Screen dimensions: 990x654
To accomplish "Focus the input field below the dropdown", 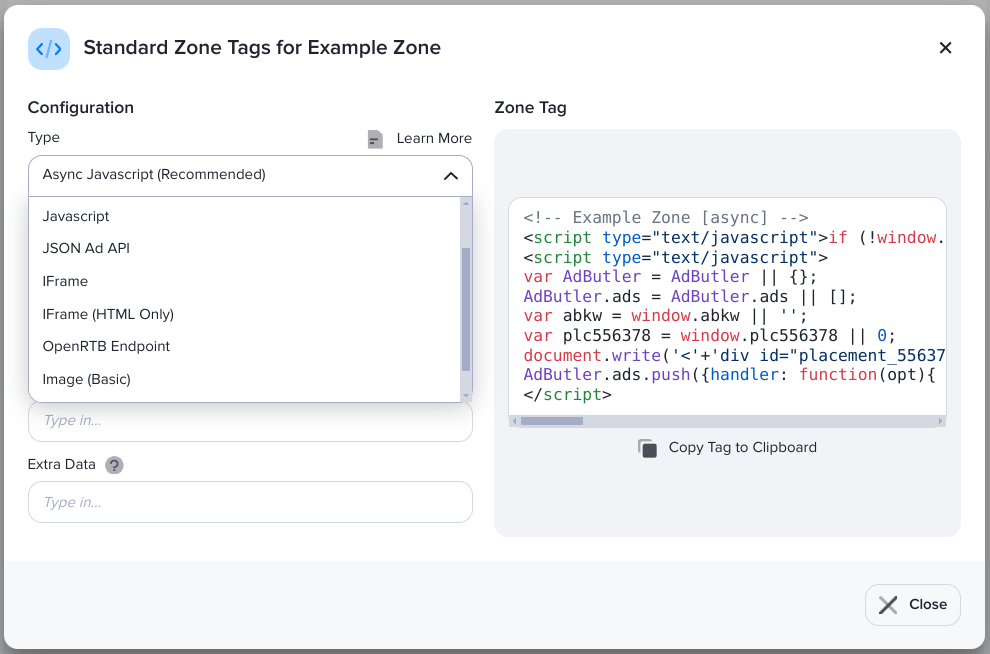I will [x=250, y=421].
